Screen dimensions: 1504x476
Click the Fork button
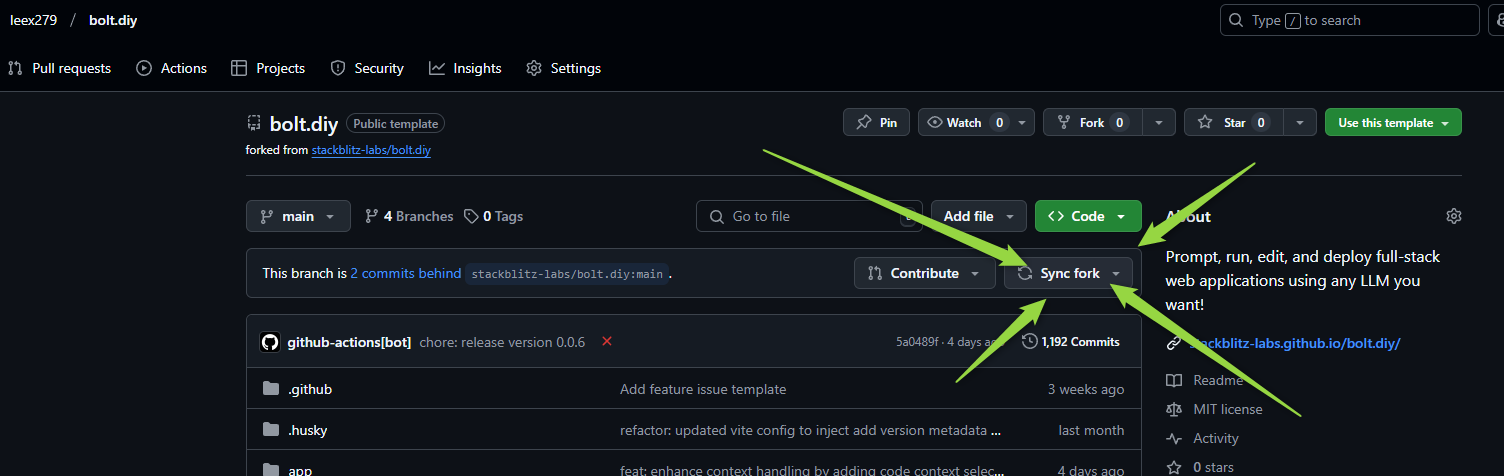coord(1093,122)
